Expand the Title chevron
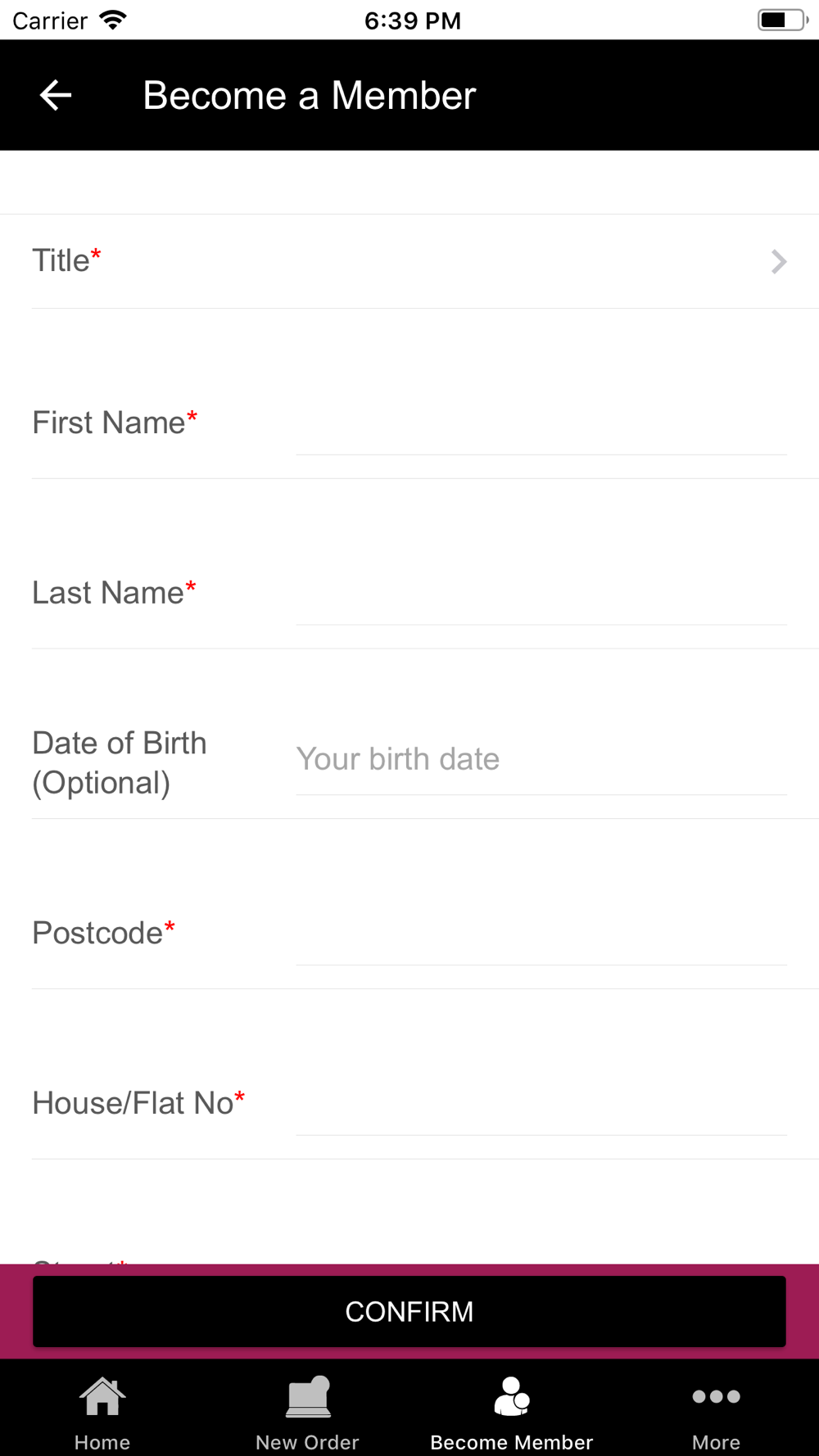The width and height of the screenshot is (819, 1456). pyautogui.click(x=779, y=262)
